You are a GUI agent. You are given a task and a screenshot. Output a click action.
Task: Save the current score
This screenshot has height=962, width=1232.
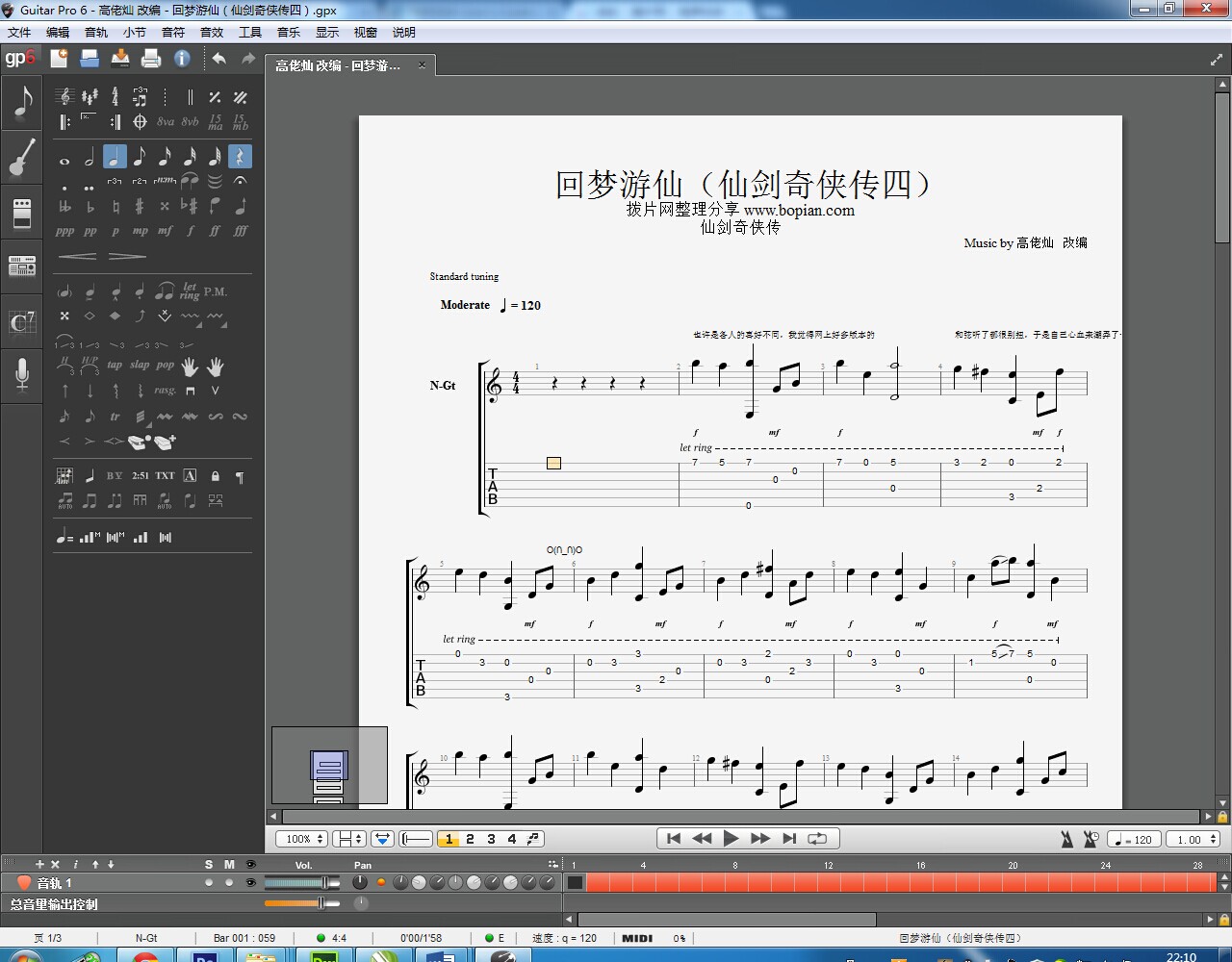pyautogui.click(x=120, y=59)
